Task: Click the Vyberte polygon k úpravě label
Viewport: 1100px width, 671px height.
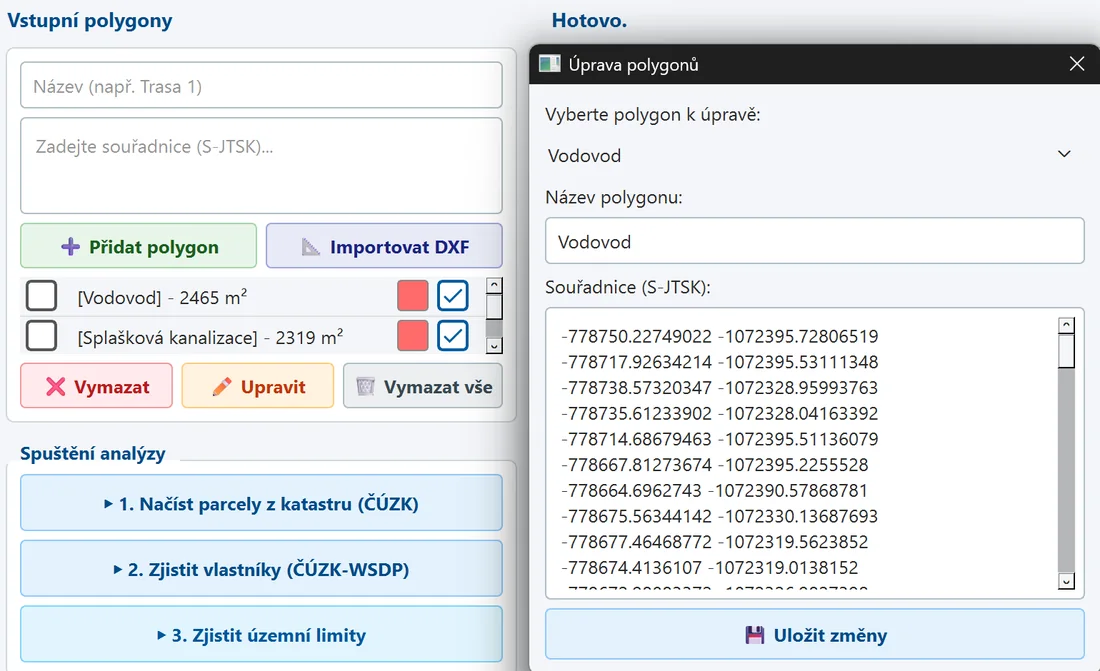Action: (x=652, y=114)
